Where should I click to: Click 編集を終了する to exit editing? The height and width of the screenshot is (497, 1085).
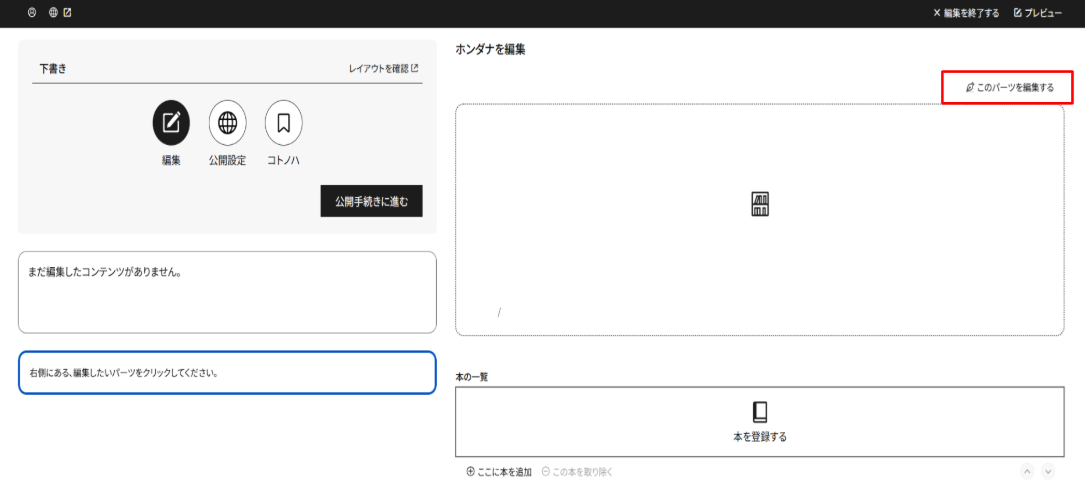click(x=966, y=13)
